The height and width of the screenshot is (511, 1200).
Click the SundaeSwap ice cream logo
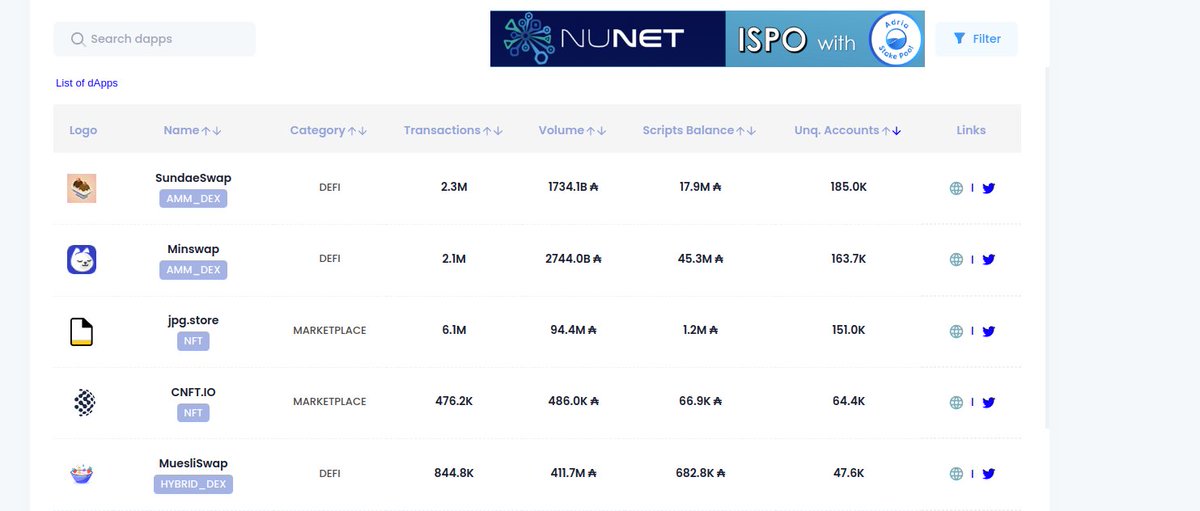point(82,188)
